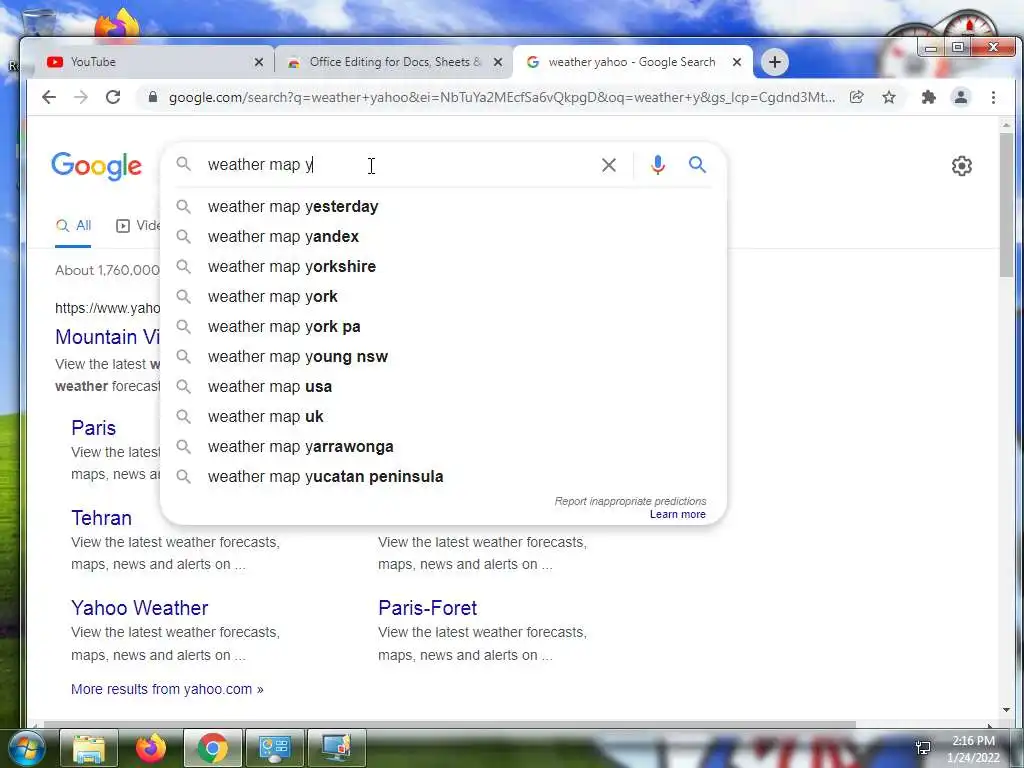The height and width of the screenshot is (768, 1024).
Task: Click the scrollbar down arrow
Action: pos(1006,710)
